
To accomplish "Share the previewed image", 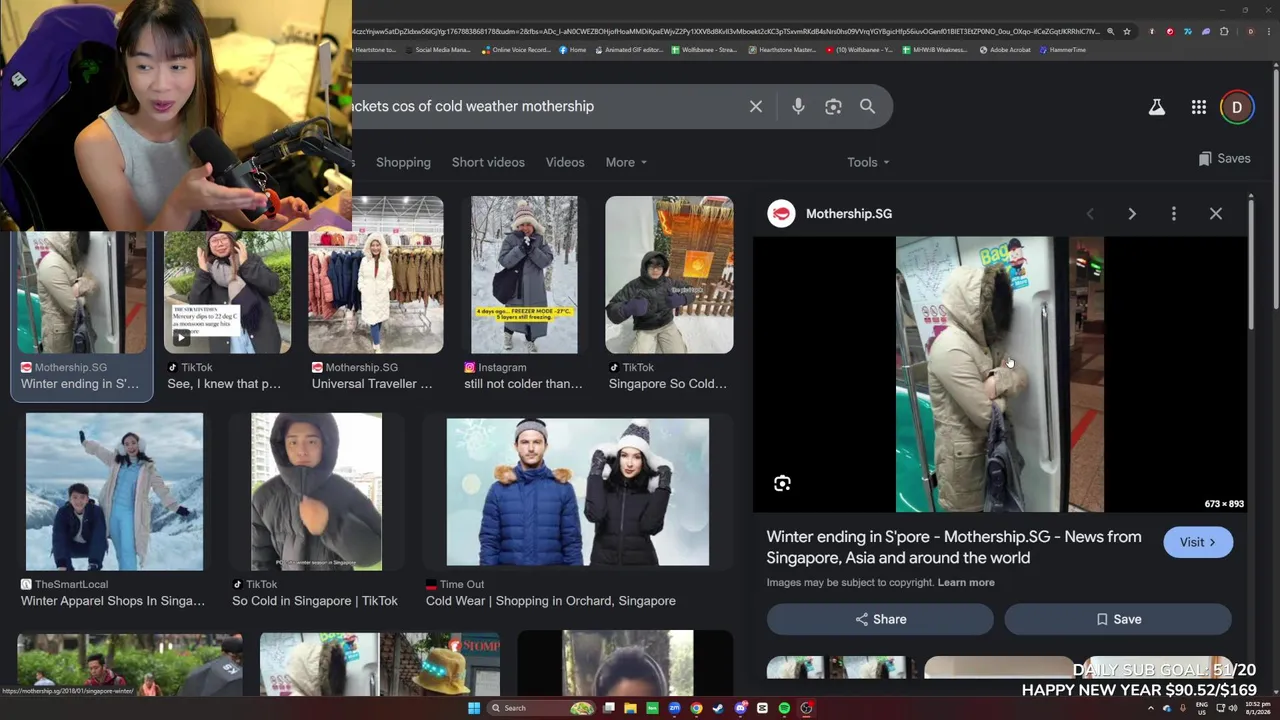I will tap(880, 619).
